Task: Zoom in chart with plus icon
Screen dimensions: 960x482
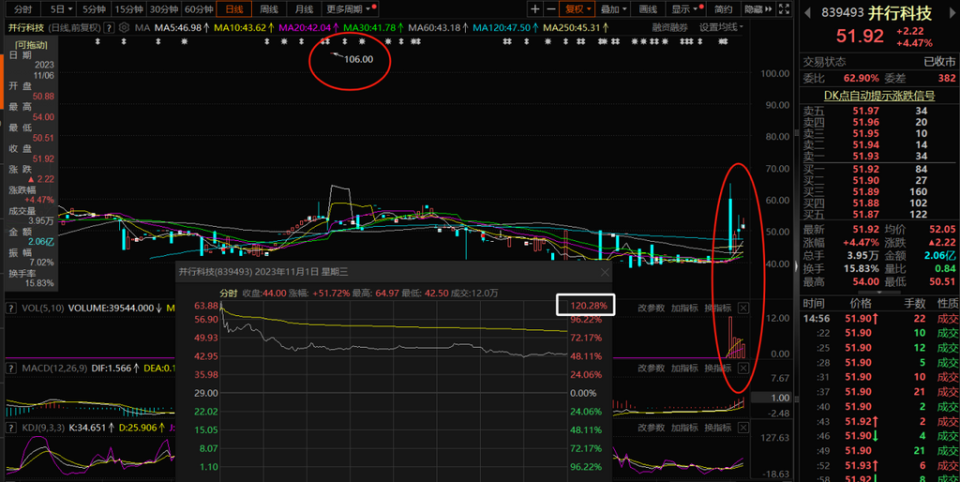Action: (x=536, y=9)
